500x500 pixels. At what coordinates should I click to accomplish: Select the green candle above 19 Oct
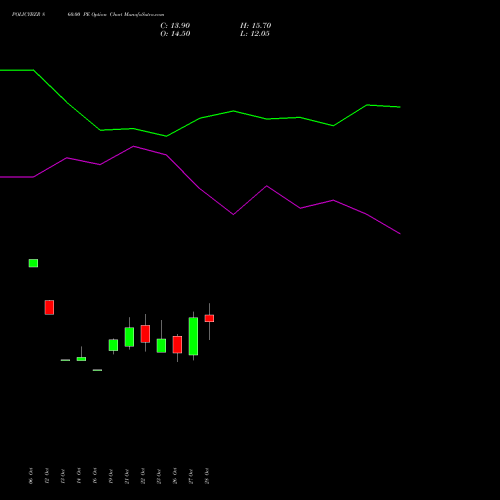click(x=113, y=345)
